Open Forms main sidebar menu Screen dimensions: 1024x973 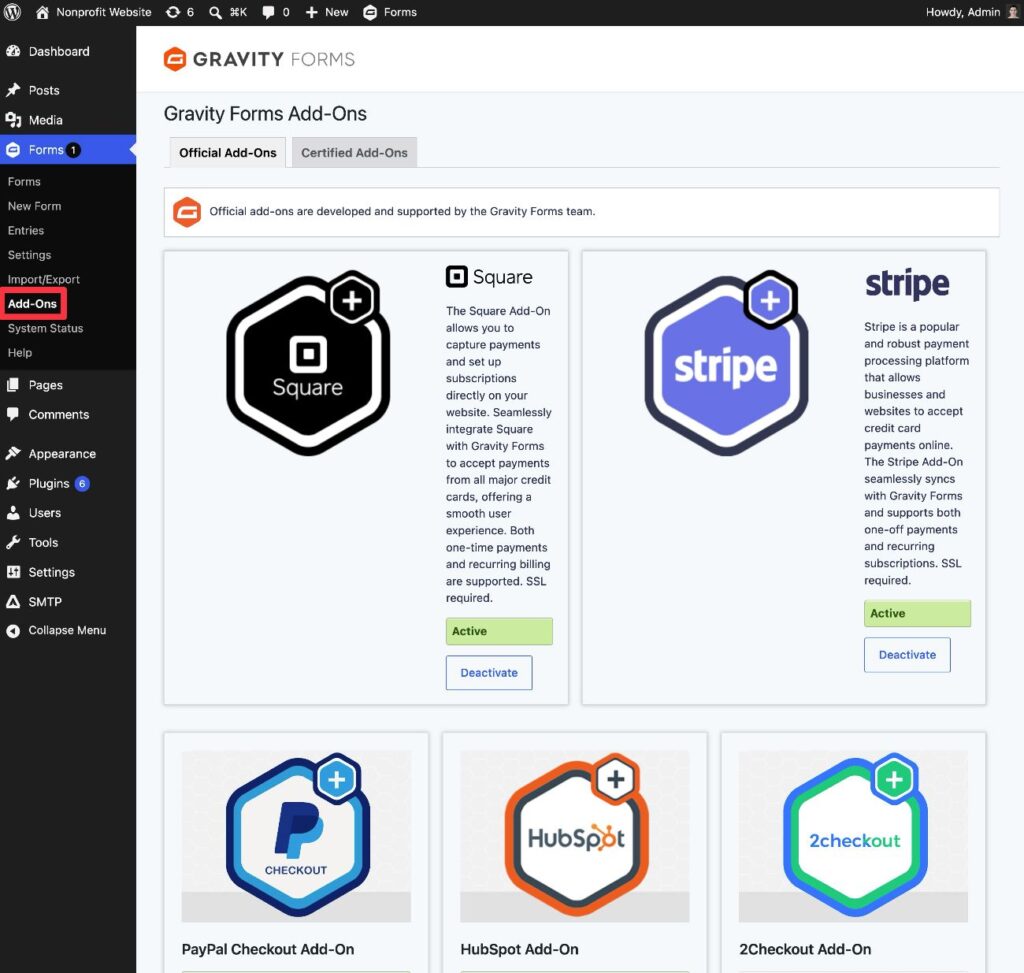click(x=68, y=150)
